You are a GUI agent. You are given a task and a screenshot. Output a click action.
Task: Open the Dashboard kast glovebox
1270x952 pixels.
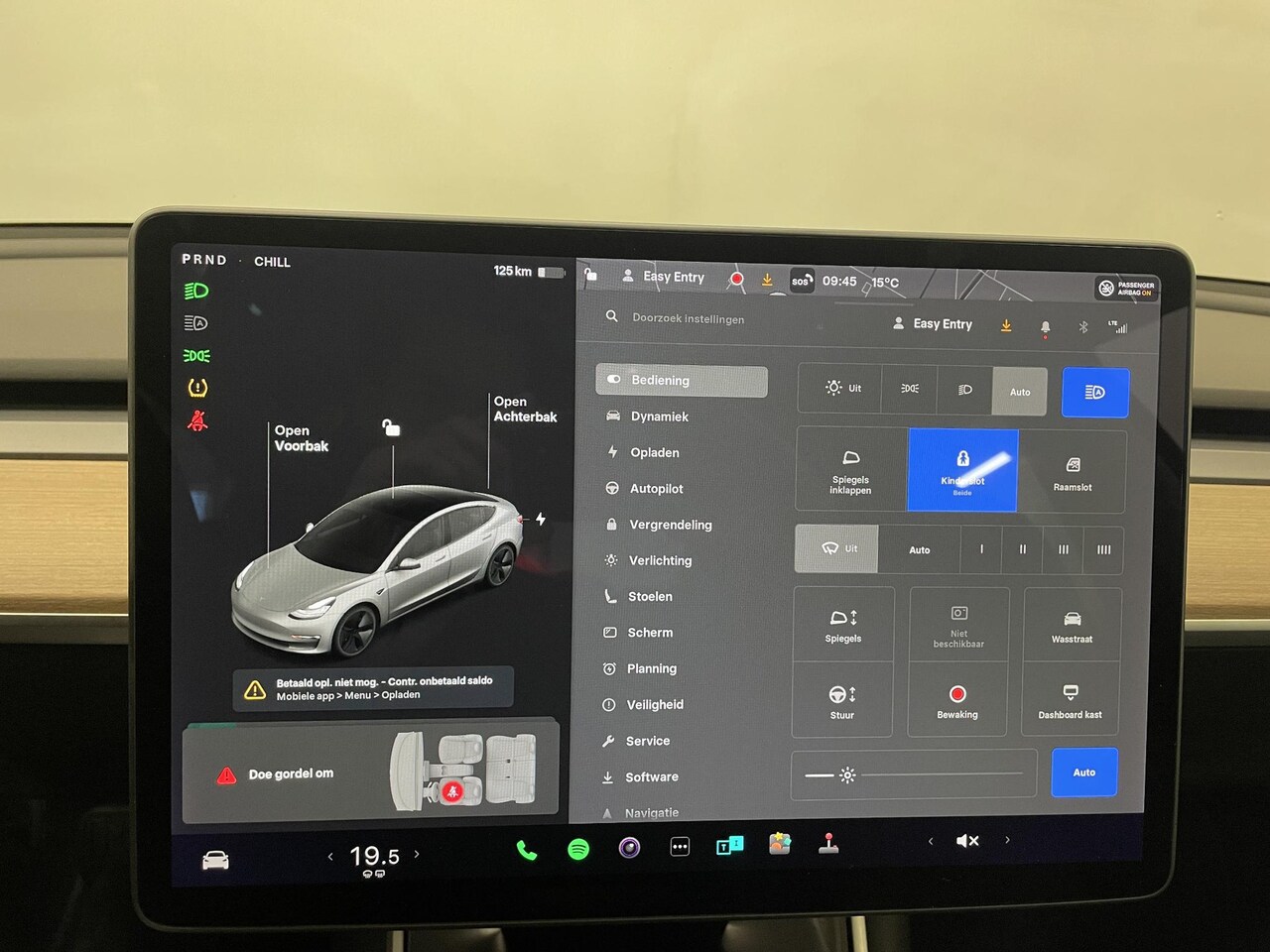point(1070,700)
